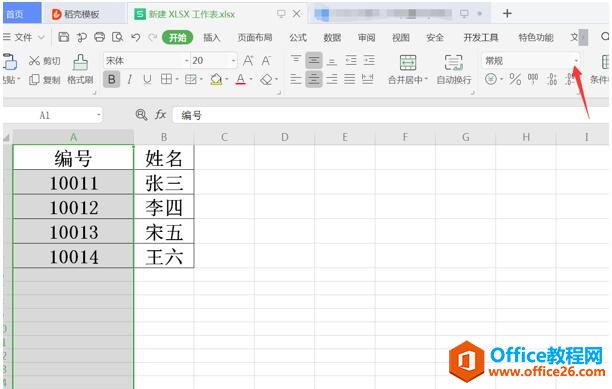Increase font size with larger A icon
The height and width of the screenshot is (389, 612).
[x=248, y=60]
